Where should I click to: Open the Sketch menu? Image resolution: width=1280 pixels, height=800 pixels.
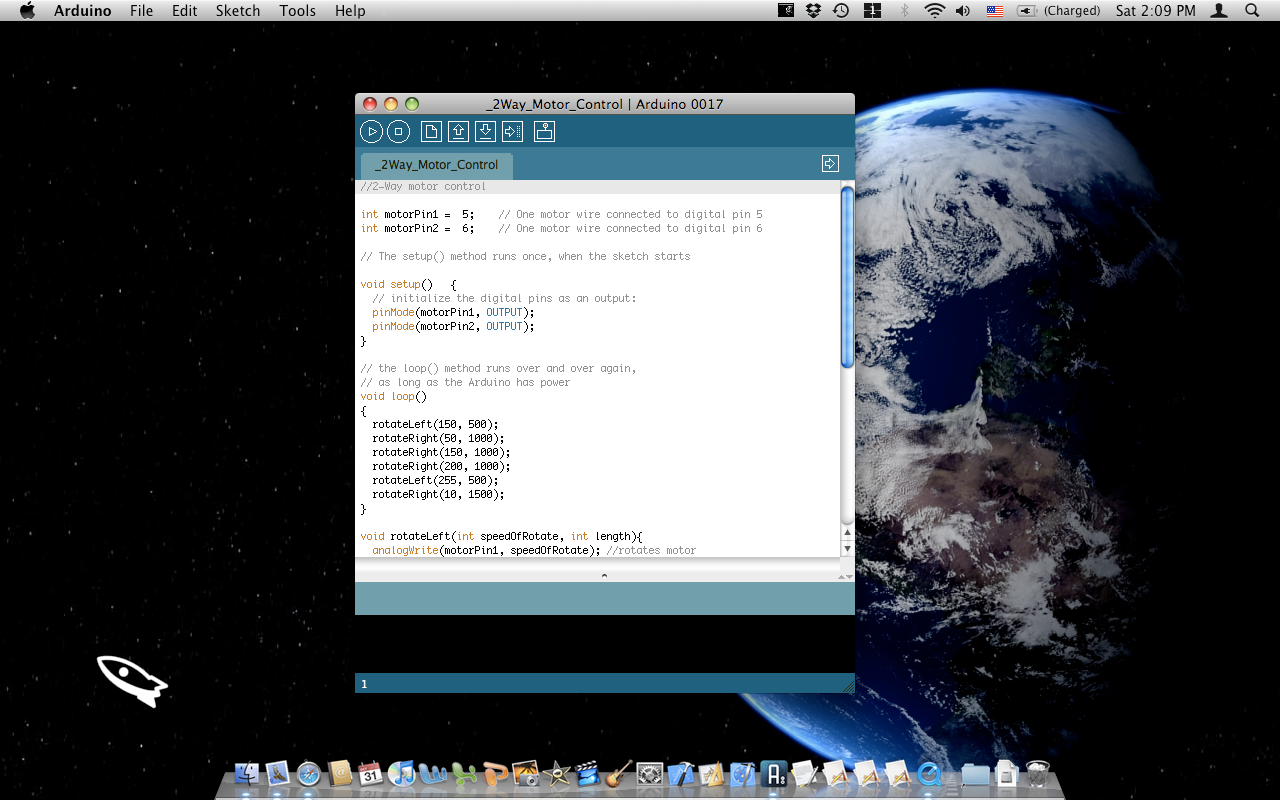click(238, 11)
